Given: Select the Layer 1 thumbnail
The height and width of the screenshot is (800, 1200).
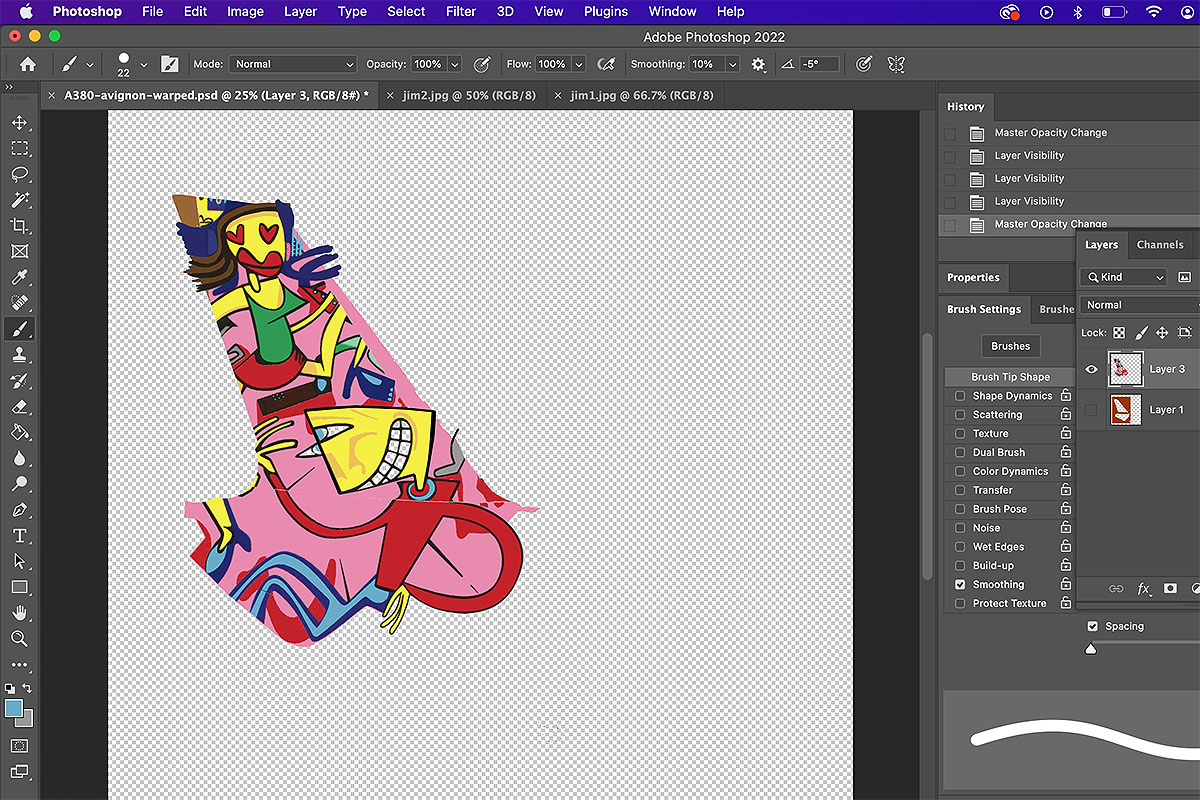Looking at the screenshot, I should tap(1126, 410).
